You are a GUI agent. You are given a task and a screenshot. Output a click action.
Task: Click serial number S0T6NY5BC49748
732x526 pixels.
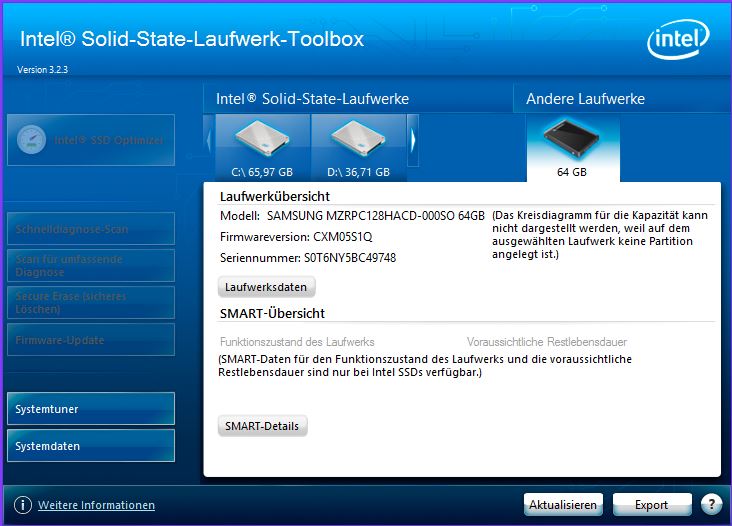point(350,258)
